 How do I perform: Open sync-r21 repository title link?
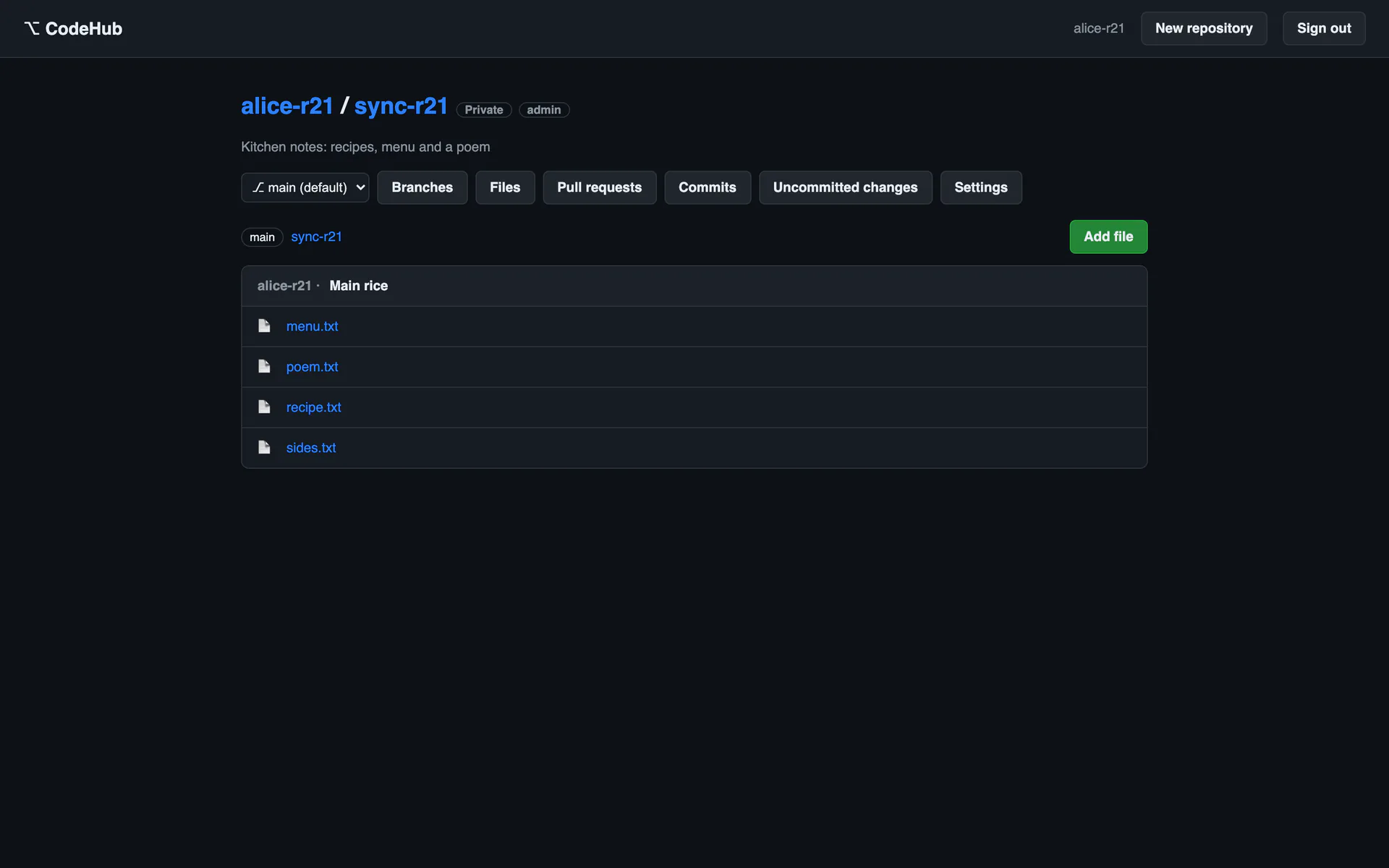point(401,106)
